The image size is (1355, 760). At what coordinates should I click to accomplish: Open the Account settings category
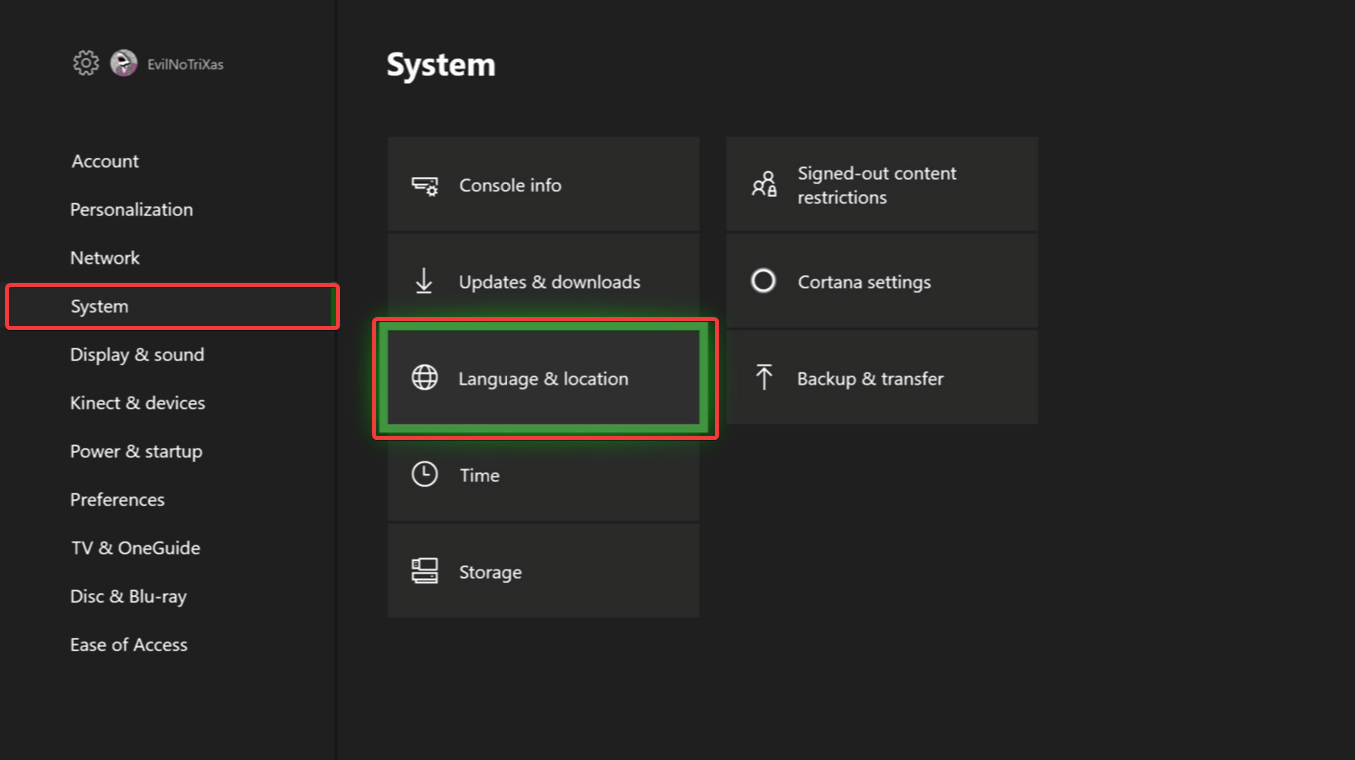[x=105, y=161]
